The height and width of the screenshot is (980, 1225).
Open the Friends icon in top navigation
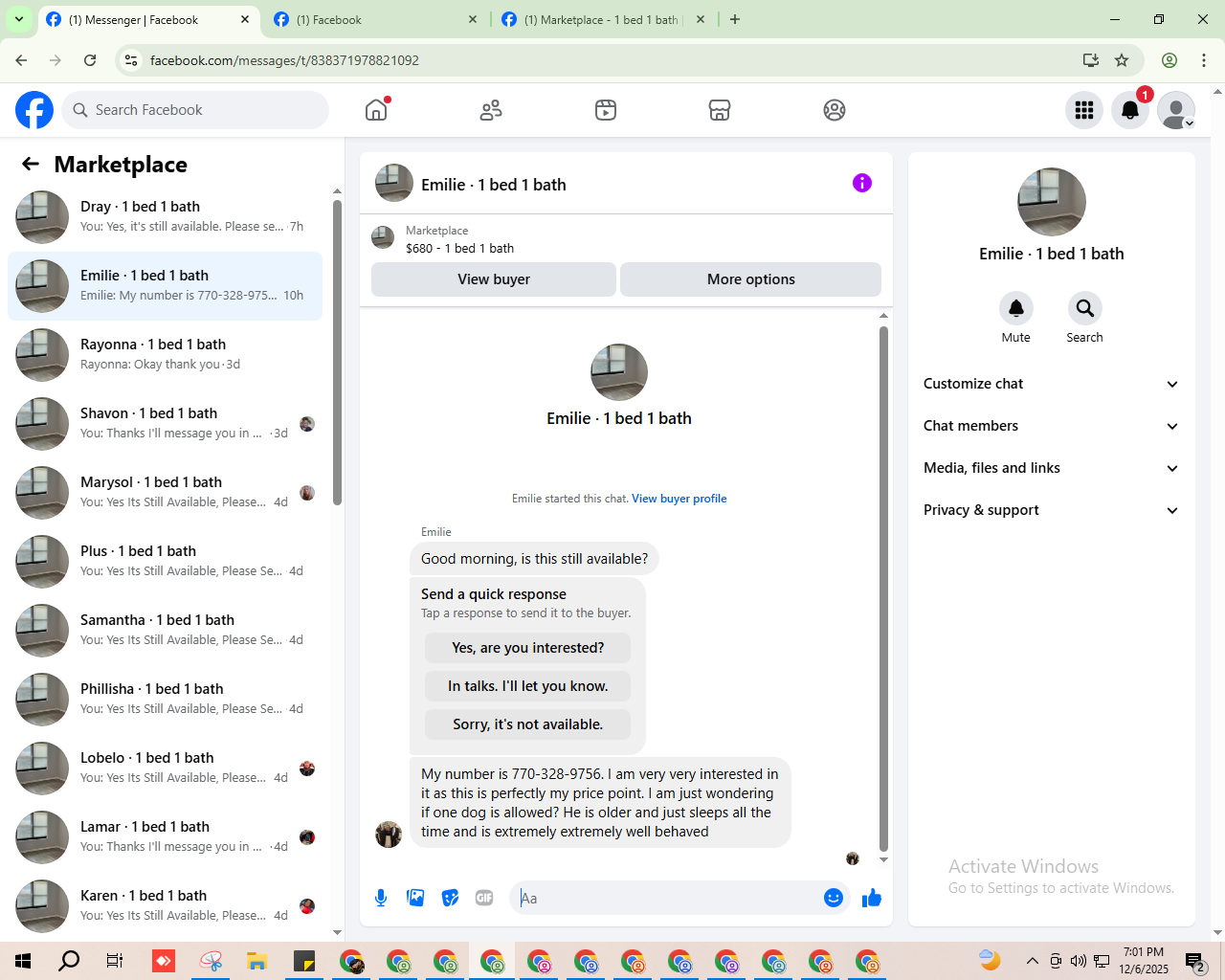click(x=491, y=110)
